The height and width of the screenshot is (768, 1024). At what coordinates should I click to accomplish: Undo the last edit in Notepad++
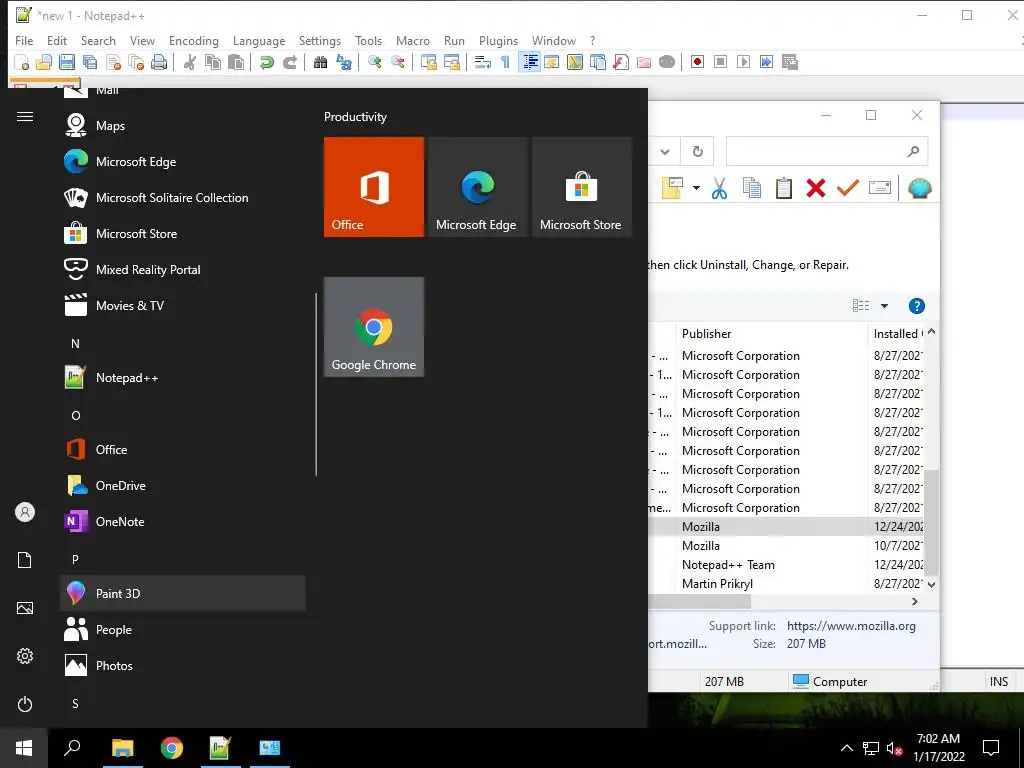click(x=266, y=62)
